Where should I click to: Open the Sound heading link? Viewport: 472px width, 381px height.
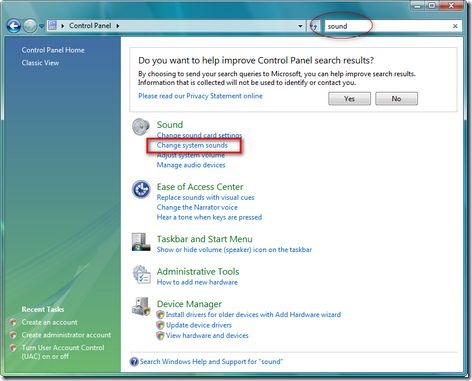[x=170, y=125]
